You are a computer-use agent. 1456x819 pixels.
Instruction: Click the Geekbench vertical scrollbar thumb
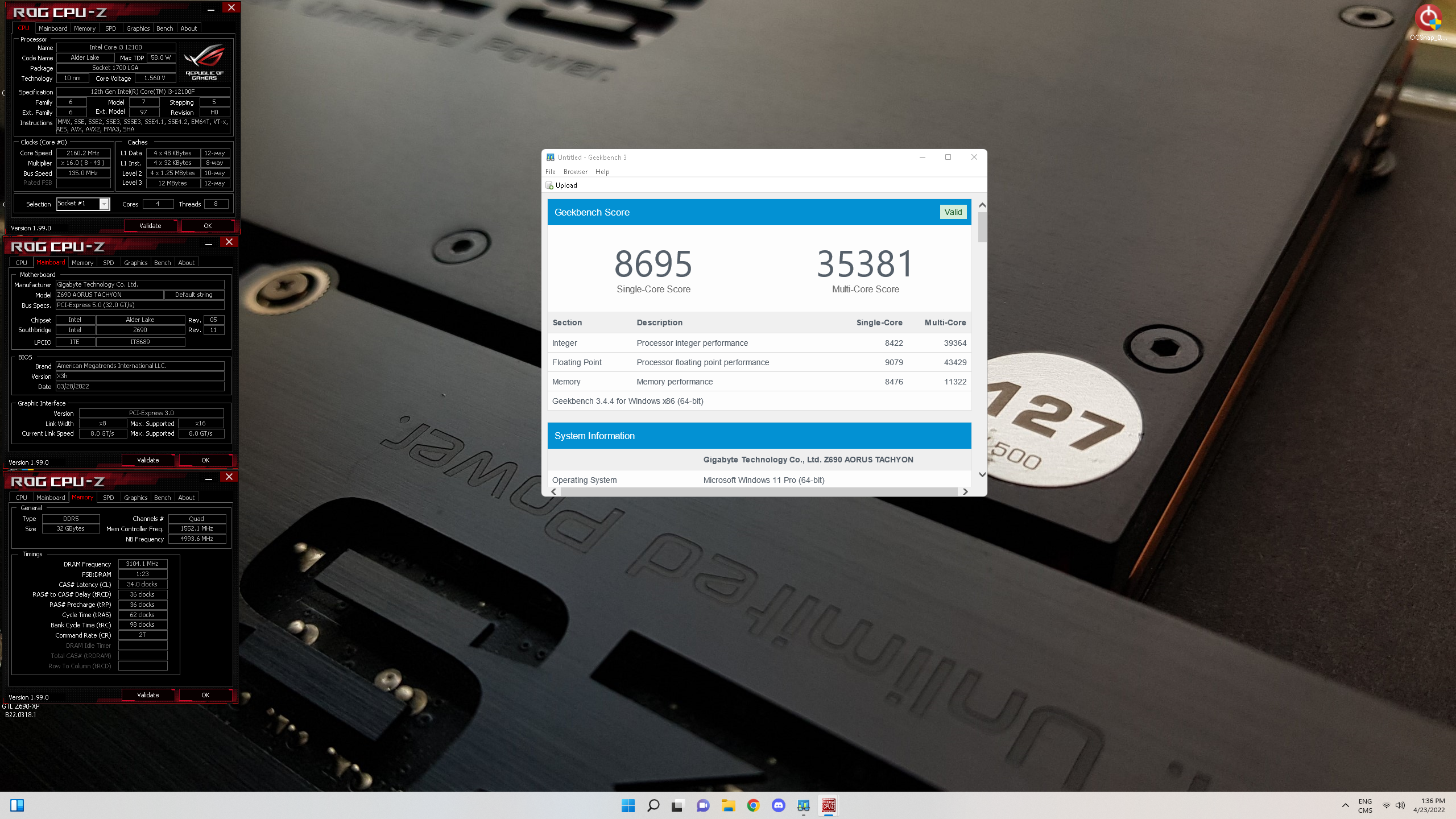tap(982, 227)
